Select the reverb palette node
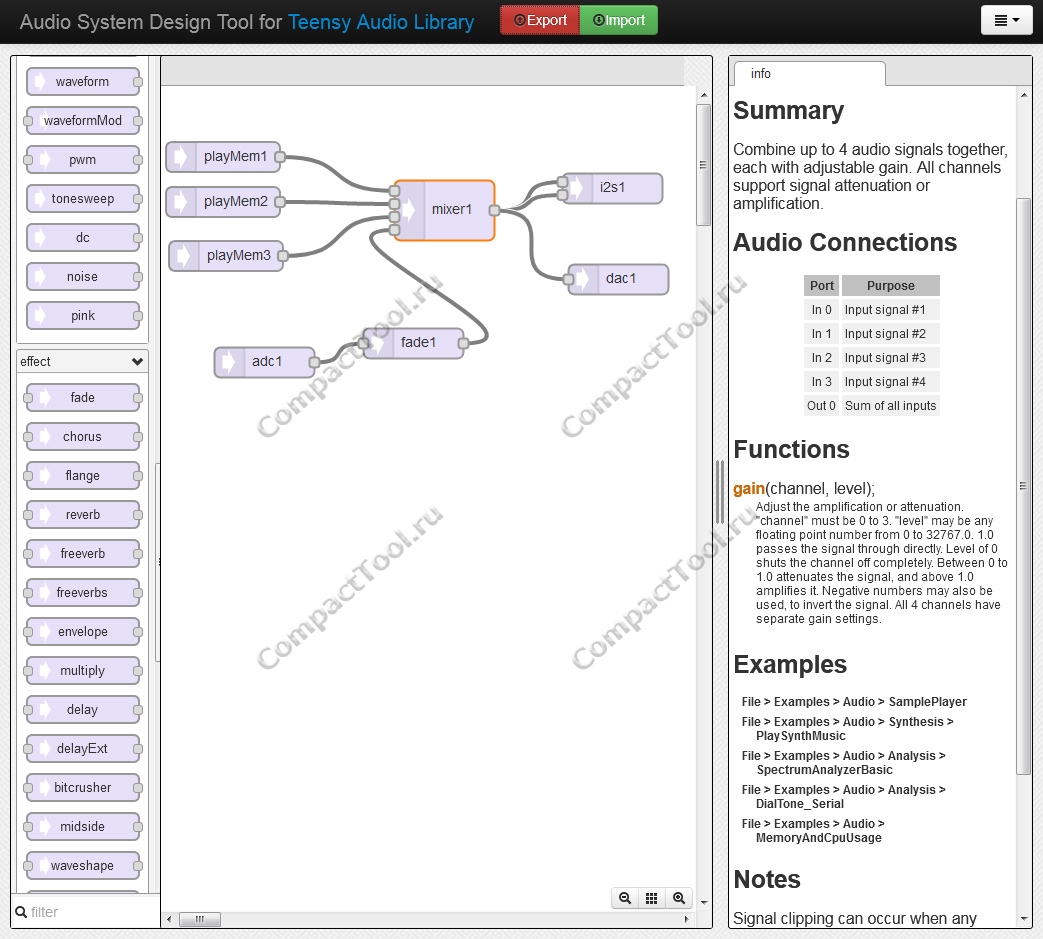Image resolution: width=1043 pixels, height=939 pixels. click(83, 515)
